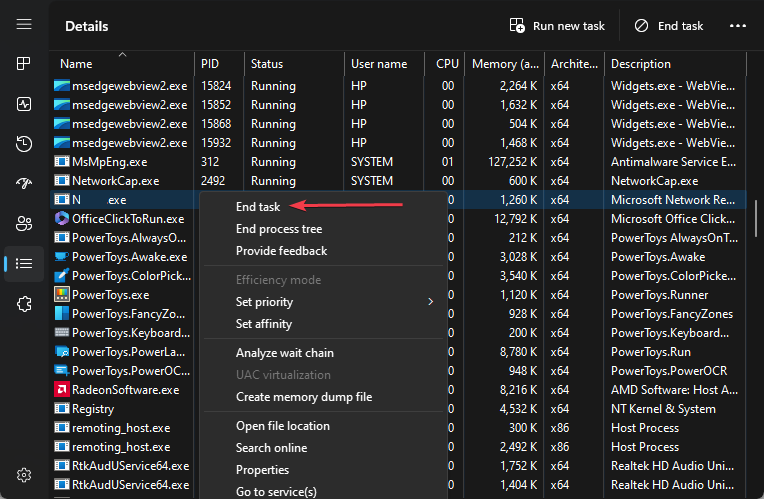This screenshot has width=764, height=499.
Task: Open the Task Manager hamburger navigation menu
Action: click(x=24, y=25)
